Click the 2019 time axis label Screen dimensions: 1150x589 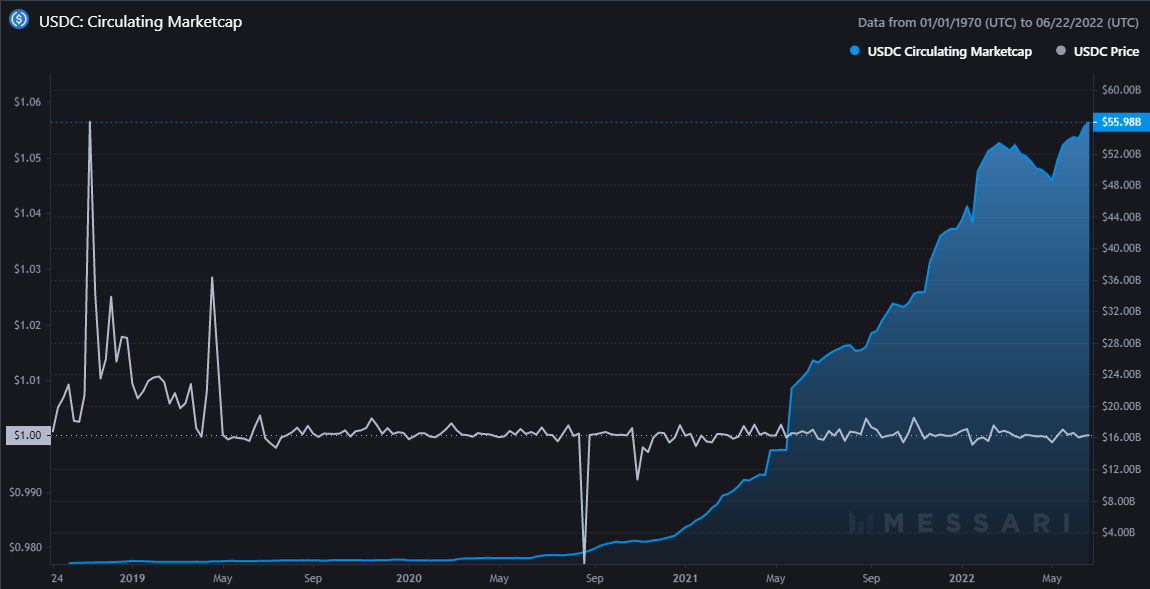133,577
